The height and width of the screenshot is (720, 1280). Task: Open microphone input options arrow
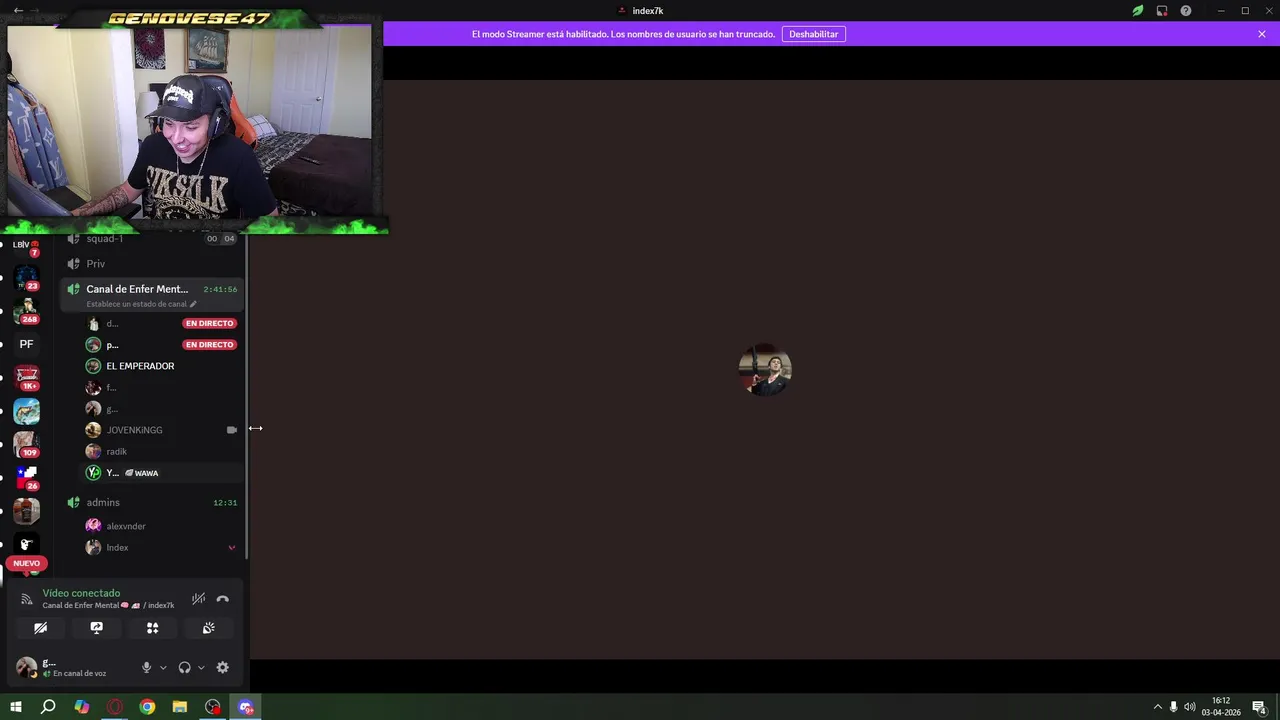pyautogui.click(x=163, y=667)
